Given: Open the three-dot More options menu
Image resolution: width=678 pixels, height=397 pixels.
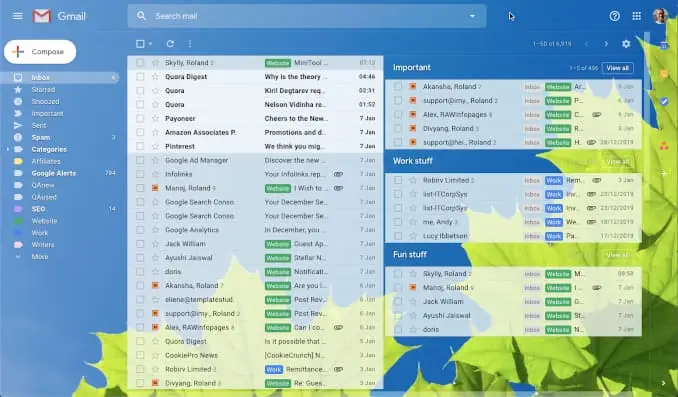Looking at the screenshot, I should click(x=190, y=44).
